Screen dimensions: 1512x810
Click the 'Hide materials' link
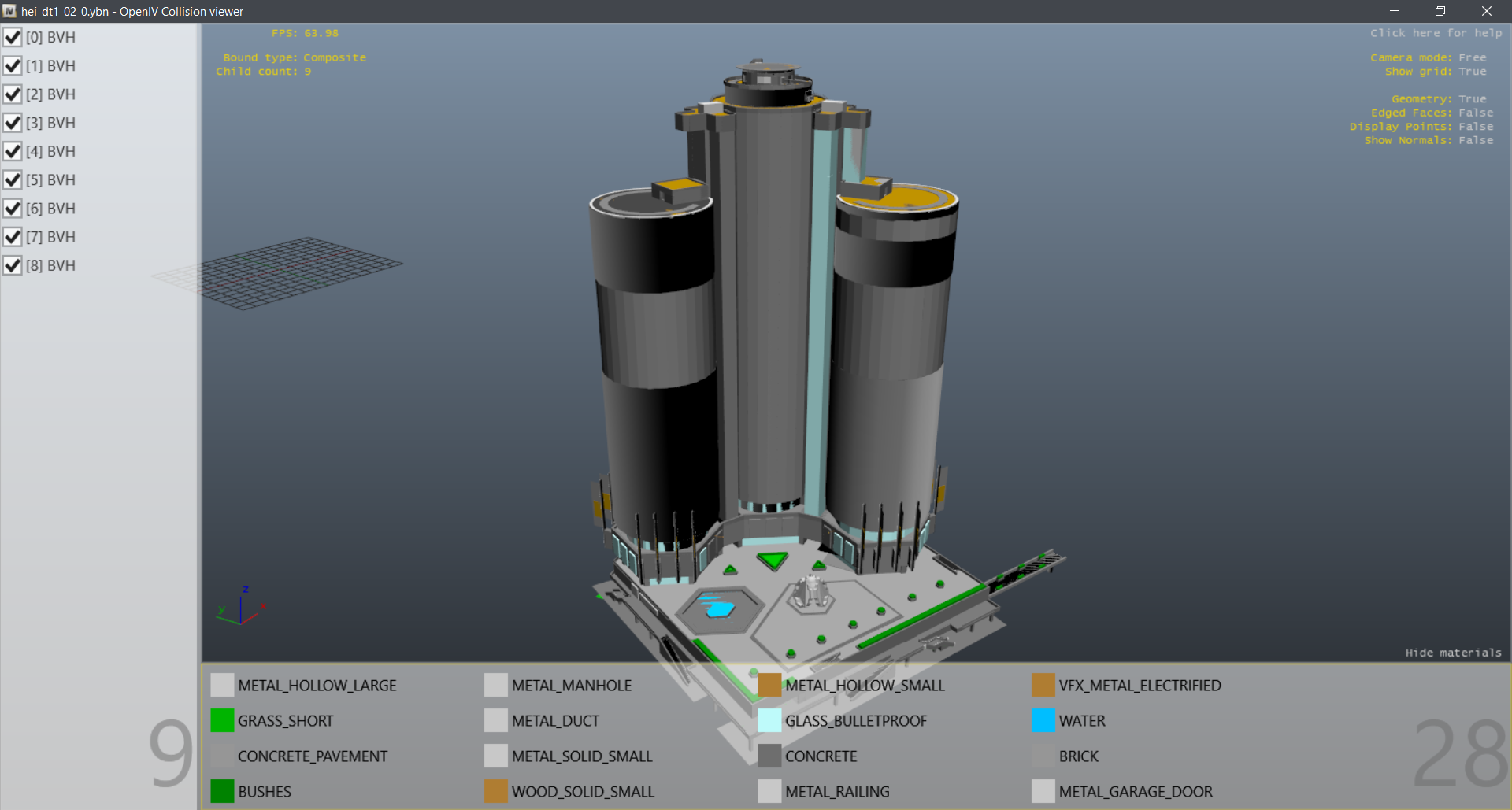(x=1453, y=653)
